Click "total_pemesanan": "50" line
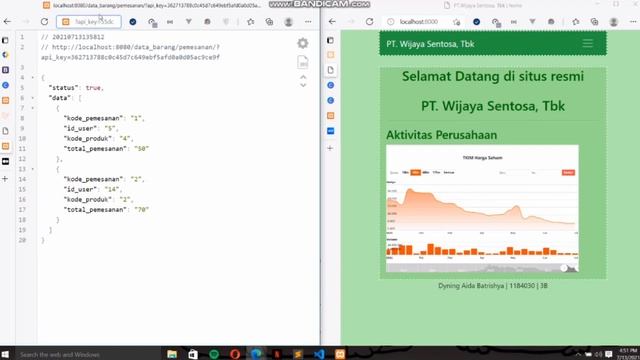The height and width of the screenshot is (360, 640). pos(106,149)
